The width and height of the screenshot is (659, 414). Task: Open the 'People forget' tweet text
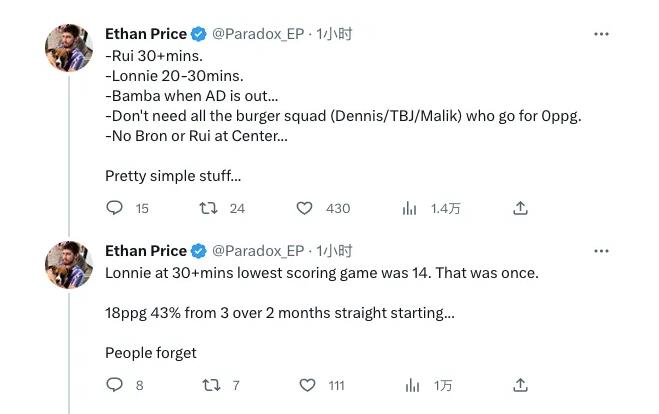pos(150,353)
